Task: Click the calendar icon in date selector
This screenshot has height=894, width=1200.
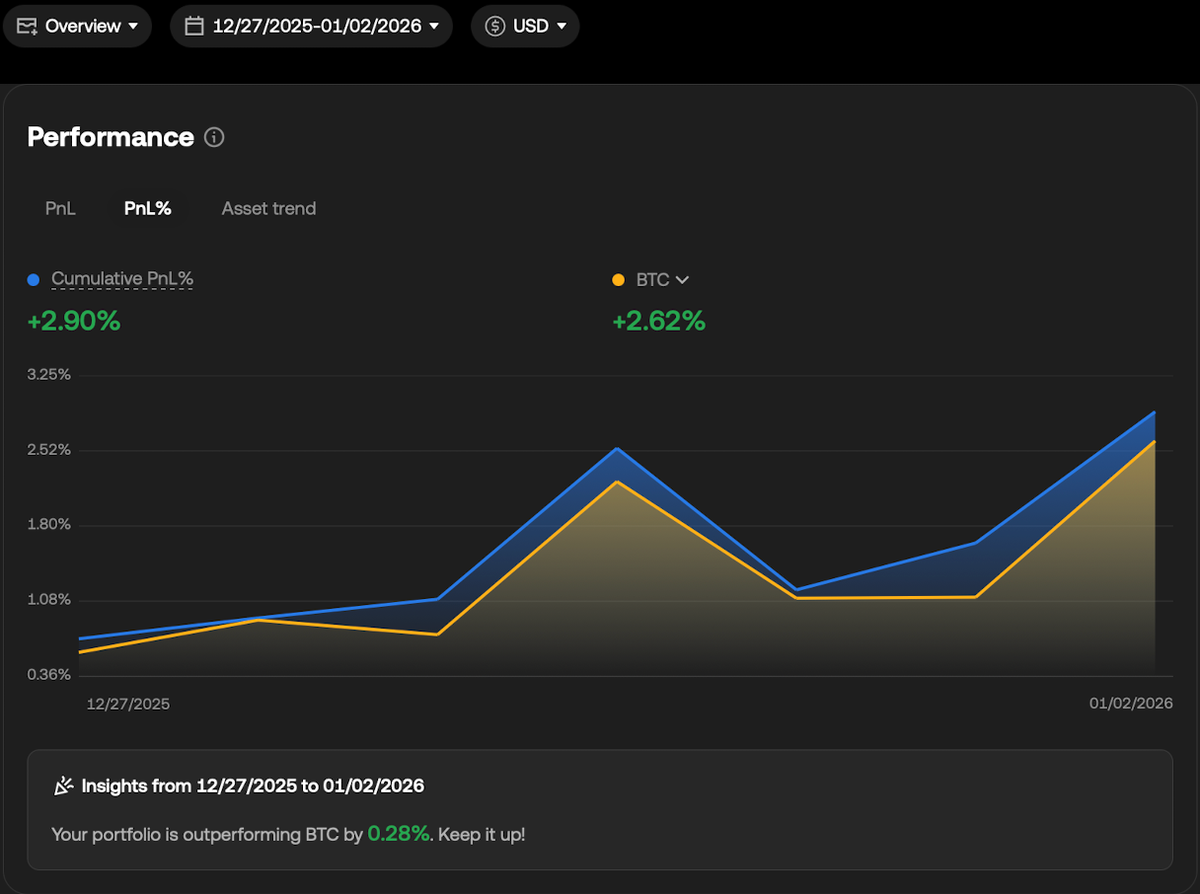Action: 195,26
